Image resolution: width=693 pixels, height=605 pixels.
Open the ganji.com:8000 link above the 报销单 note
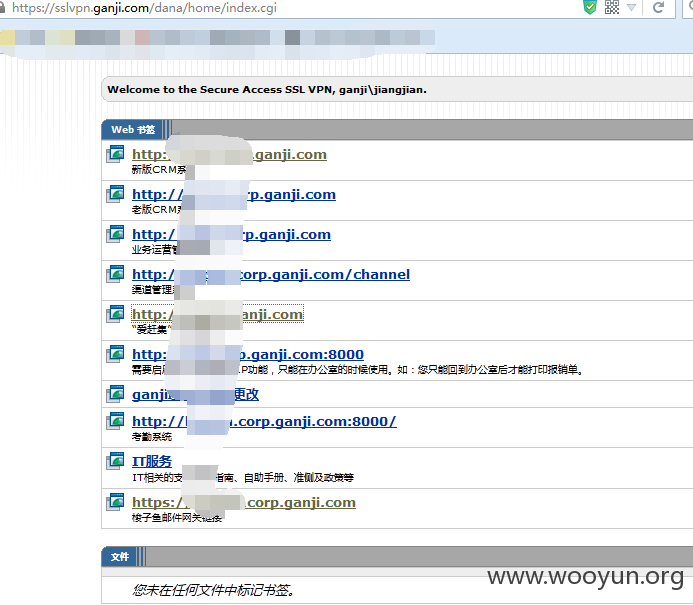(x=248, y=354)
